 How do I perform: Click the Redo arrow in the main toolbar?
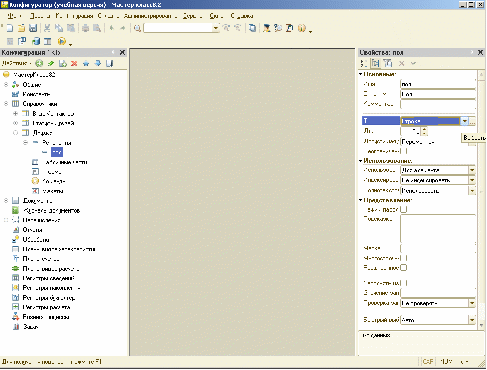tap(123, 28)
